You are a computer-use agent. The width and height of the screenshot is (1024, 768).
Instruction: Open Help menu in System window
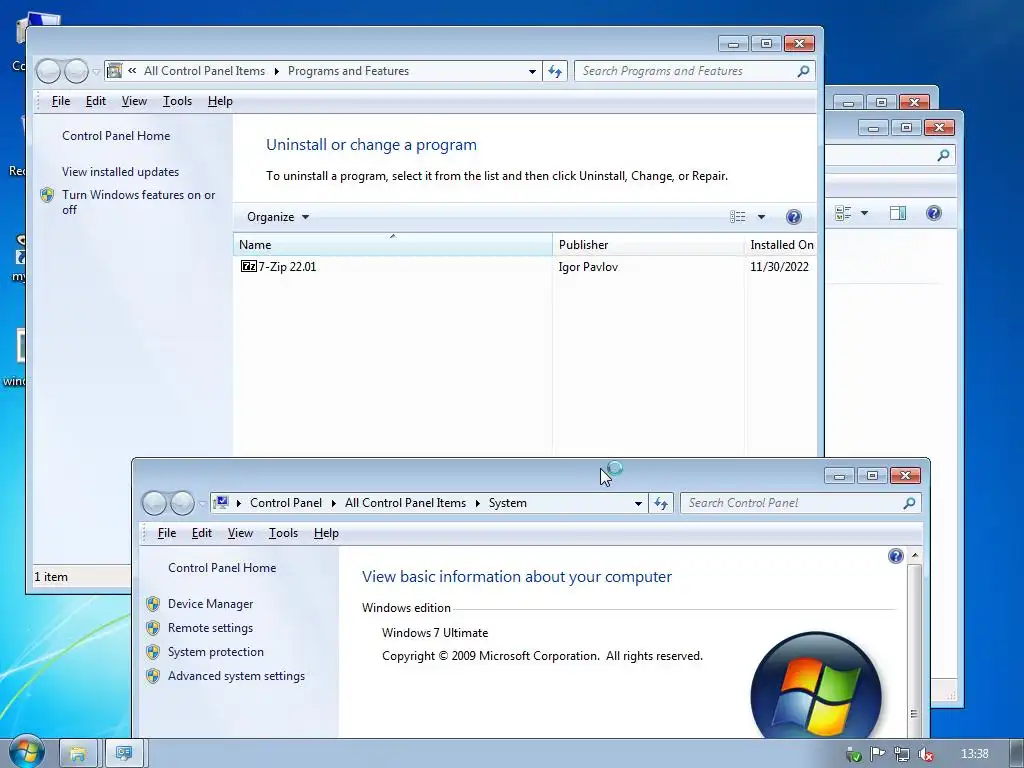click(x=326, y=534)
